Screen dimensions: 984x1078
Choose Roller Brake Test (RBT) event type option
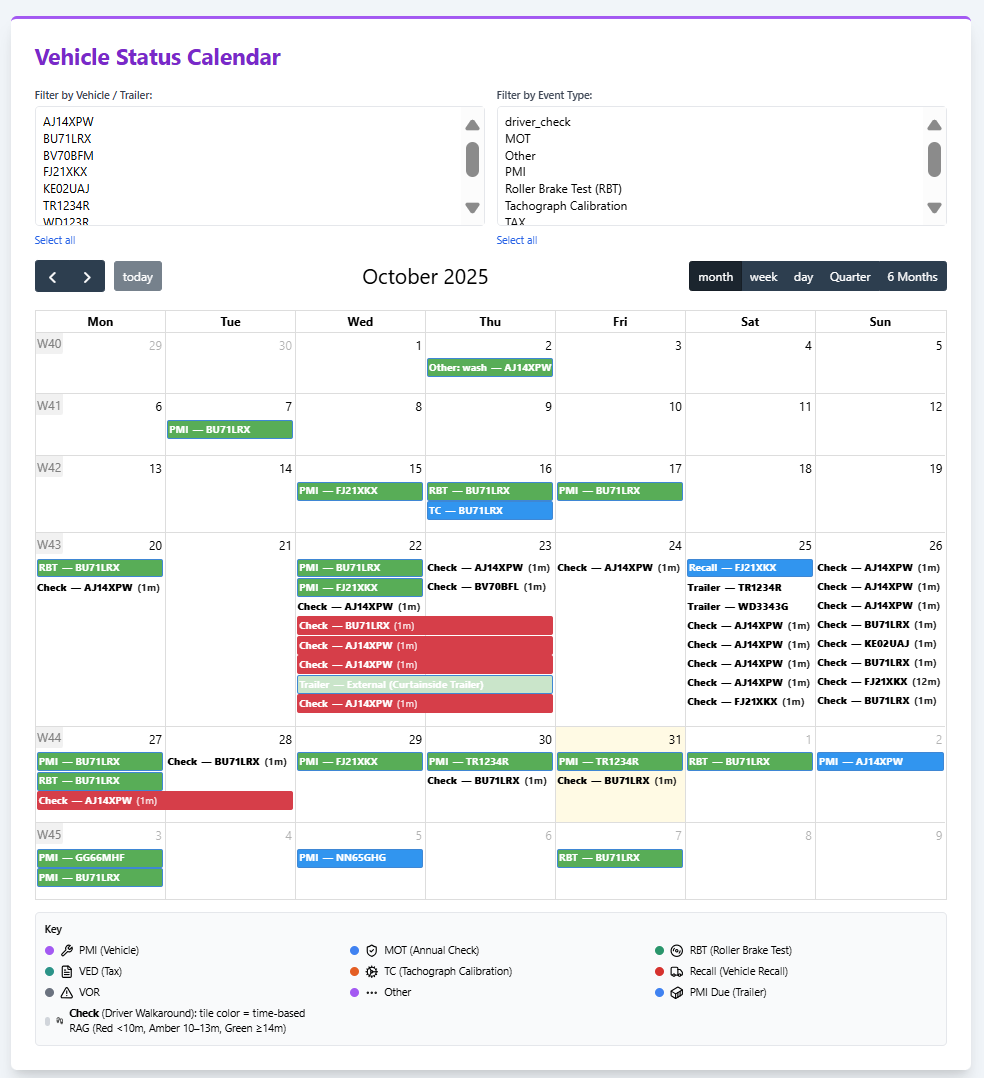(564, 189)
